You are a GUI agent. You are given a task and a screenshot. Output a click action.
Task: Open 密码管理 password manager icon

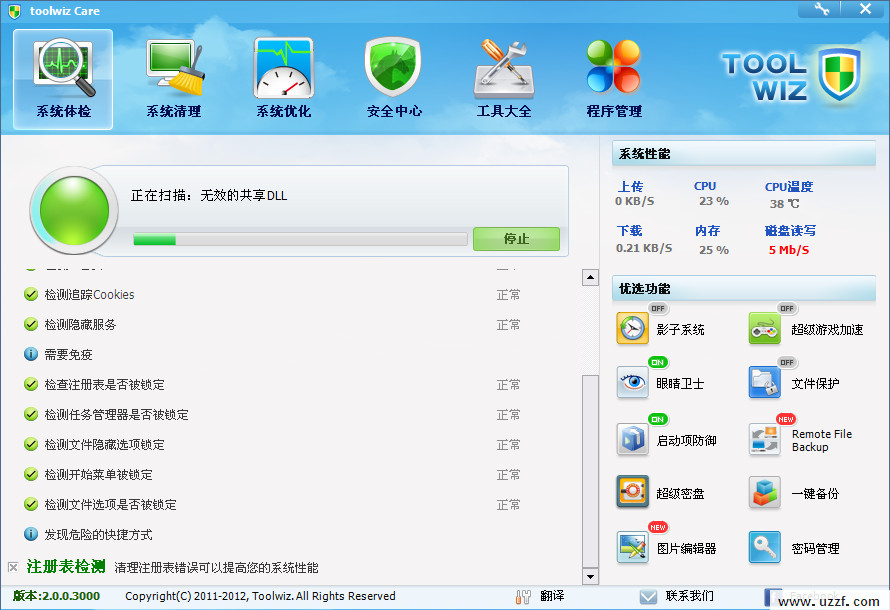point(765,548)
